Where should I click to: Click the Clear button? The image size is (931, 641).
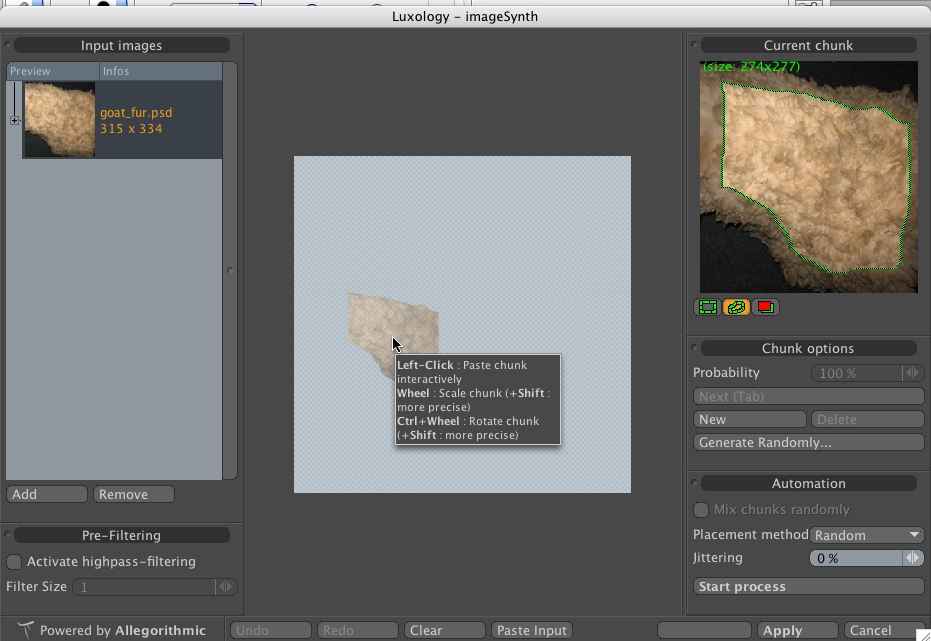tap(445, 630)
